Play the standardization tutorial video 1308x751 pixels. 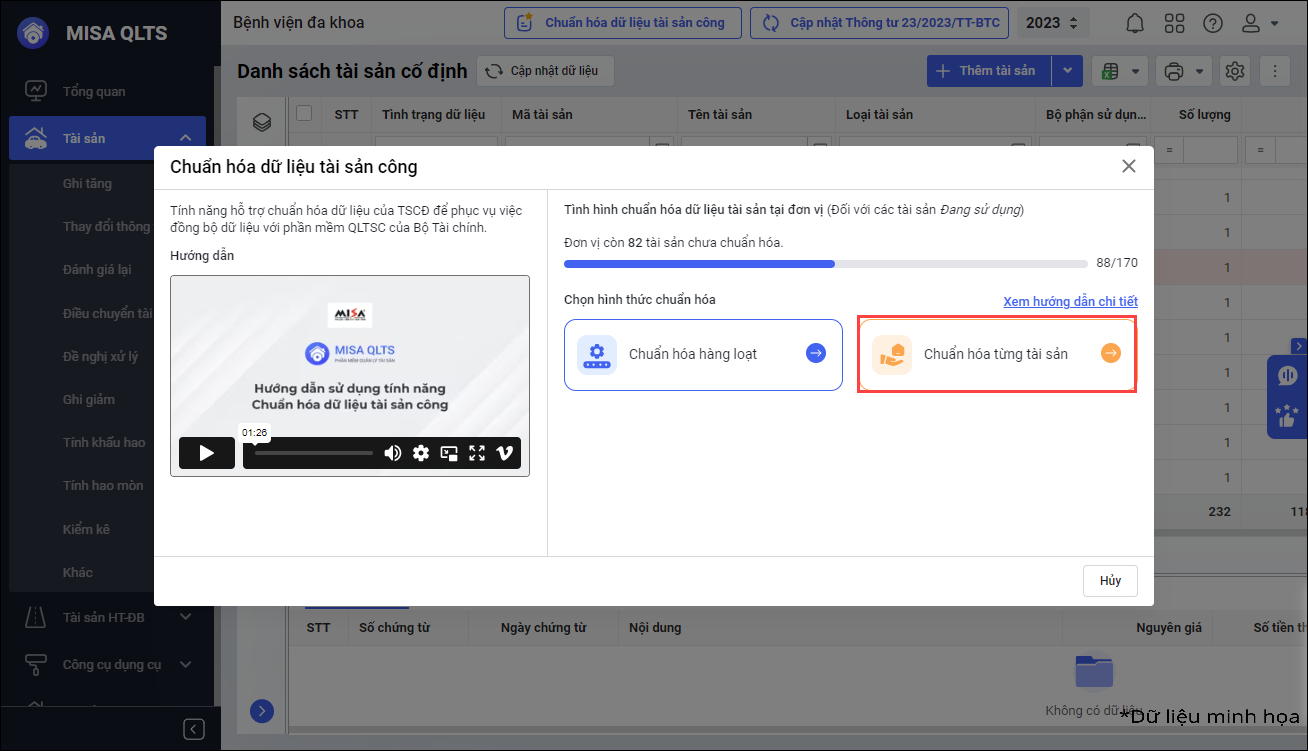[206, 453]
